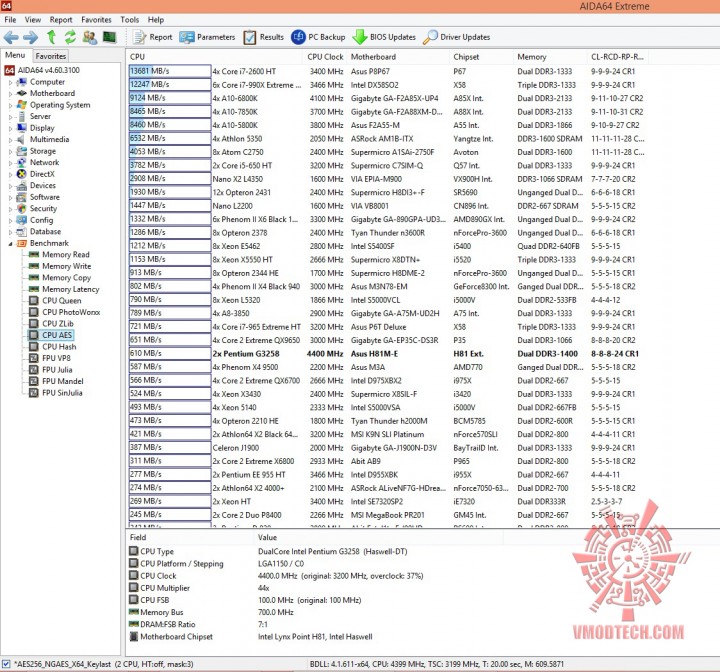Sort by the CL-RCD-RP-R... column header

[618, 57]
